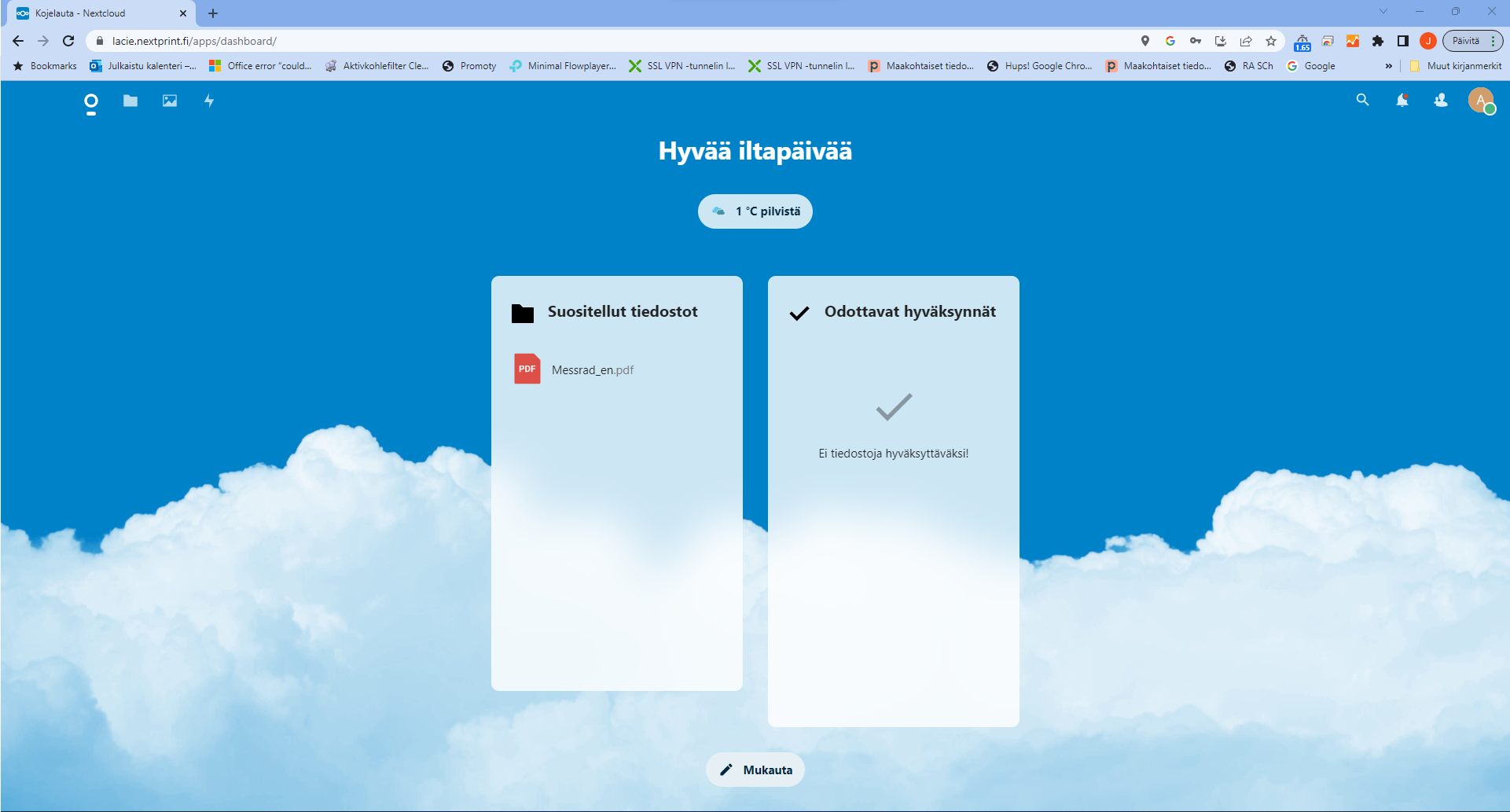The width and height of the screenshot is (1510, 812).
Task: Open the RA SCh bookmark
Action: point(1248,66)
